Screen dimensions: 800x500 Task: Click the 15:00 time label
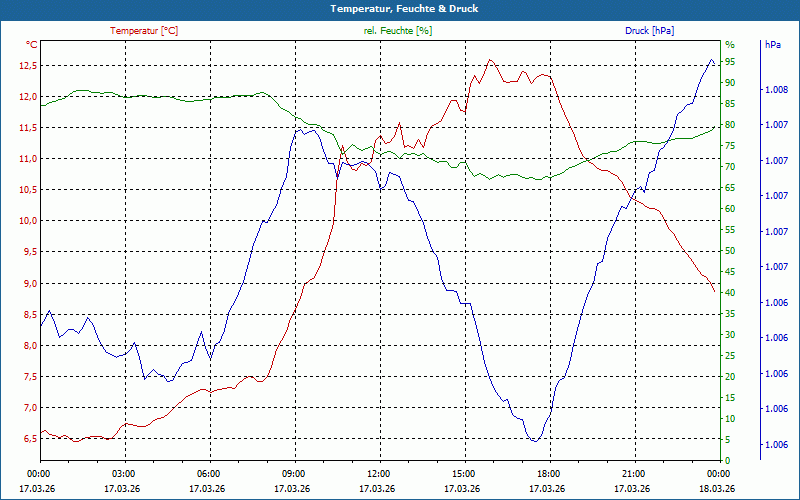(463, 473)
